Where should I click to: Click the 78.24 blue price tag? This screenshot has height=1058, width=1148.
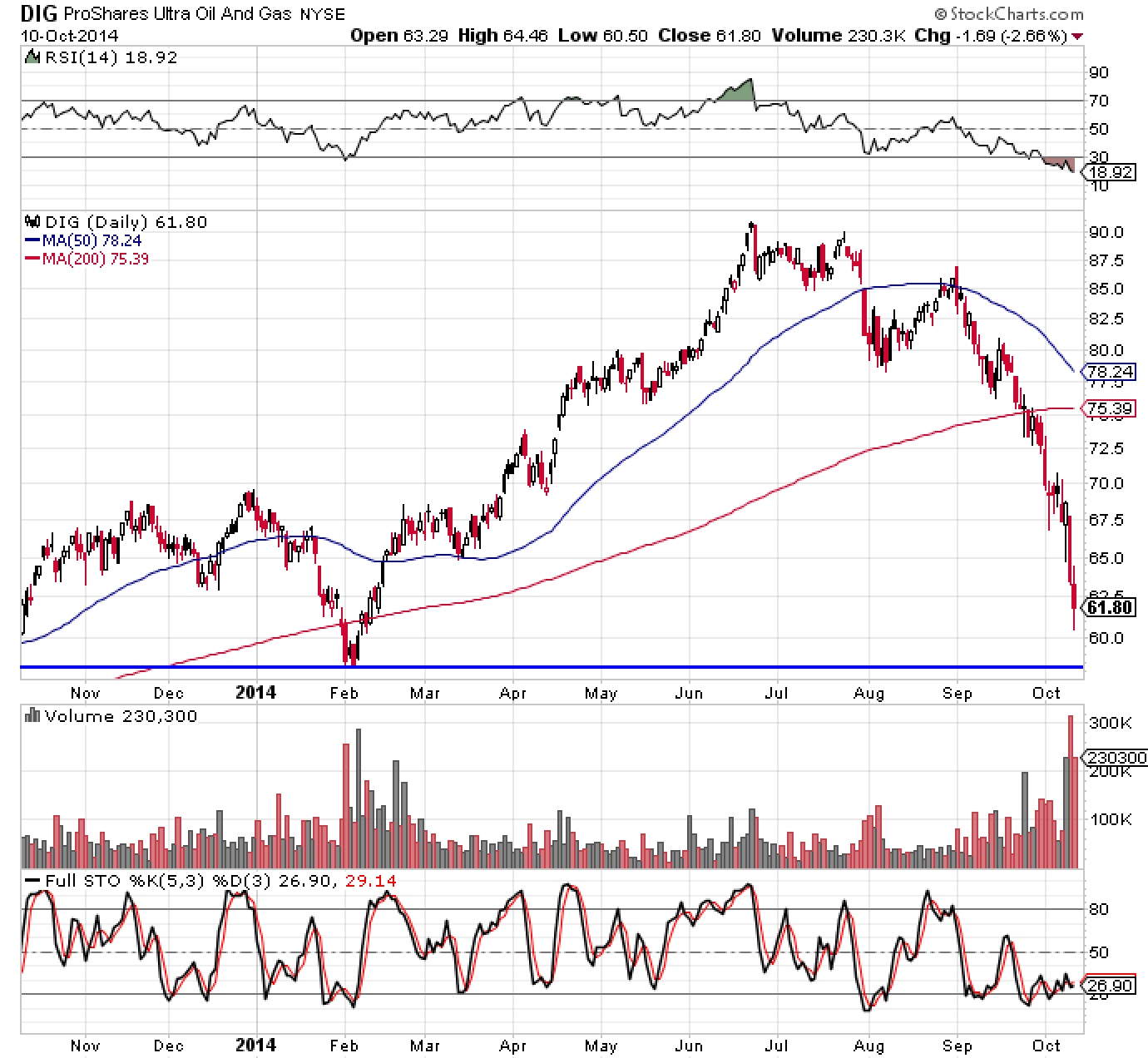(1107, 372)
